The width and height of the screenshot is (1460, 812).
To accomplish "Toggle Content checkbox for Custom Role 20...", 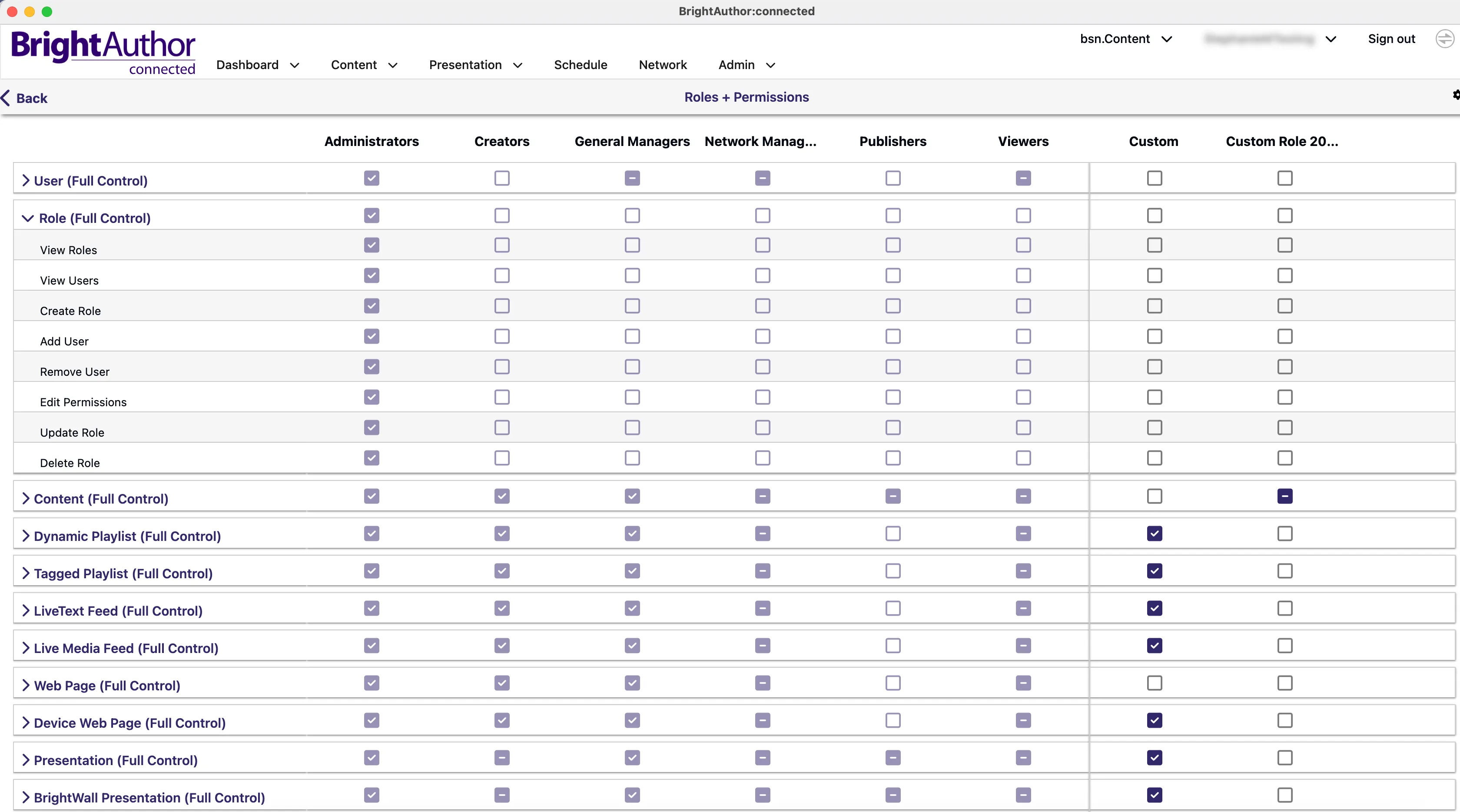I will click(1284, 496).
